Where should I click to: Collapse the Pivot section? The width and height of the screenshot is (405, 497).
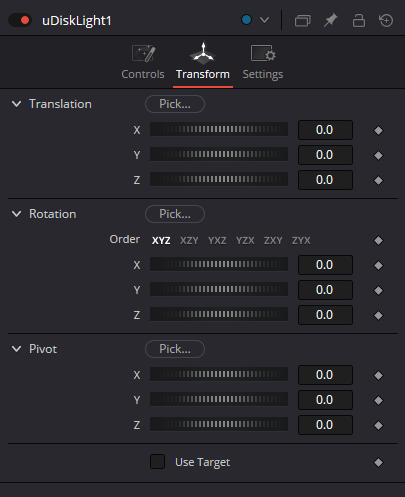click(16, 349)
